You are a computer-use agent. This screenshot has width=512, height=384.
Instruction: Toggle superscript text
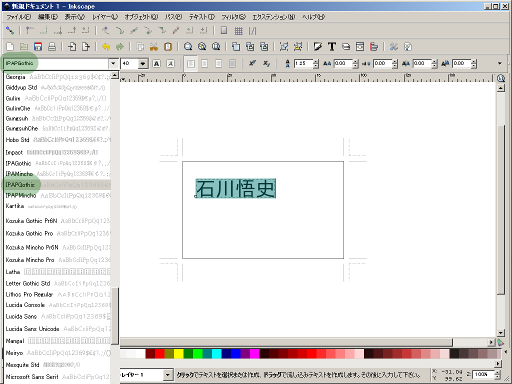pyautogui.click(x=252, y=63)
